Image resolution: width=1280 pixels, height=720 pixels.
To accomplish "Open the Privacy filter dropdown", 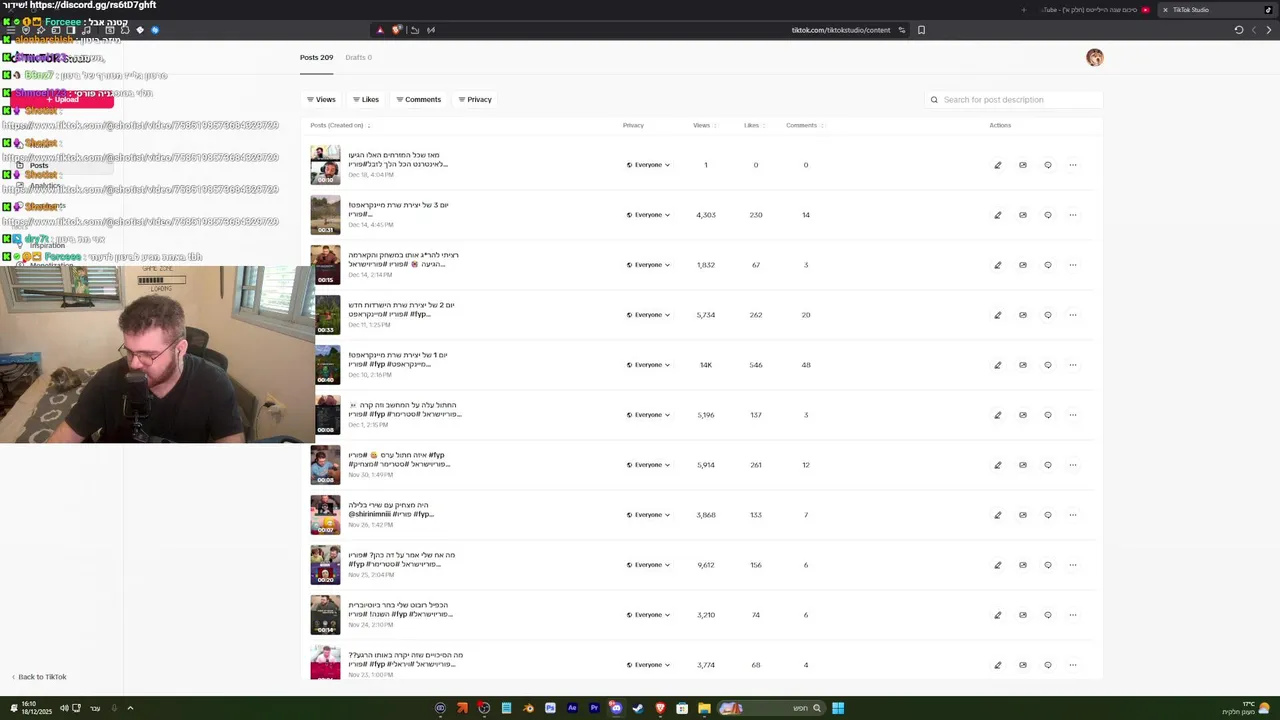I will [475, 100].
